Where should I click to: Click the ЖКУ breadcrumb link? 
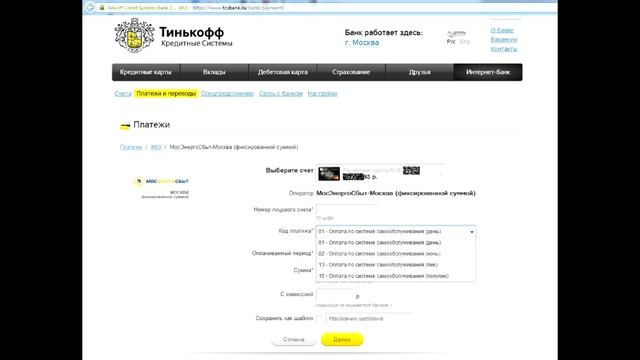coord(156,147)
